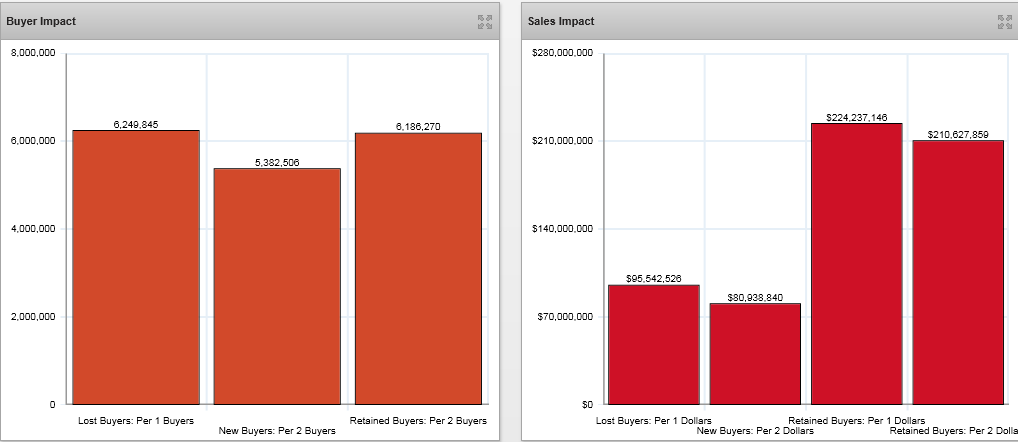Click the 'Retained Buyers: Per 2 Buyers' label
The height and width of the screenshot is (442, 1018).
coord(418,421)
